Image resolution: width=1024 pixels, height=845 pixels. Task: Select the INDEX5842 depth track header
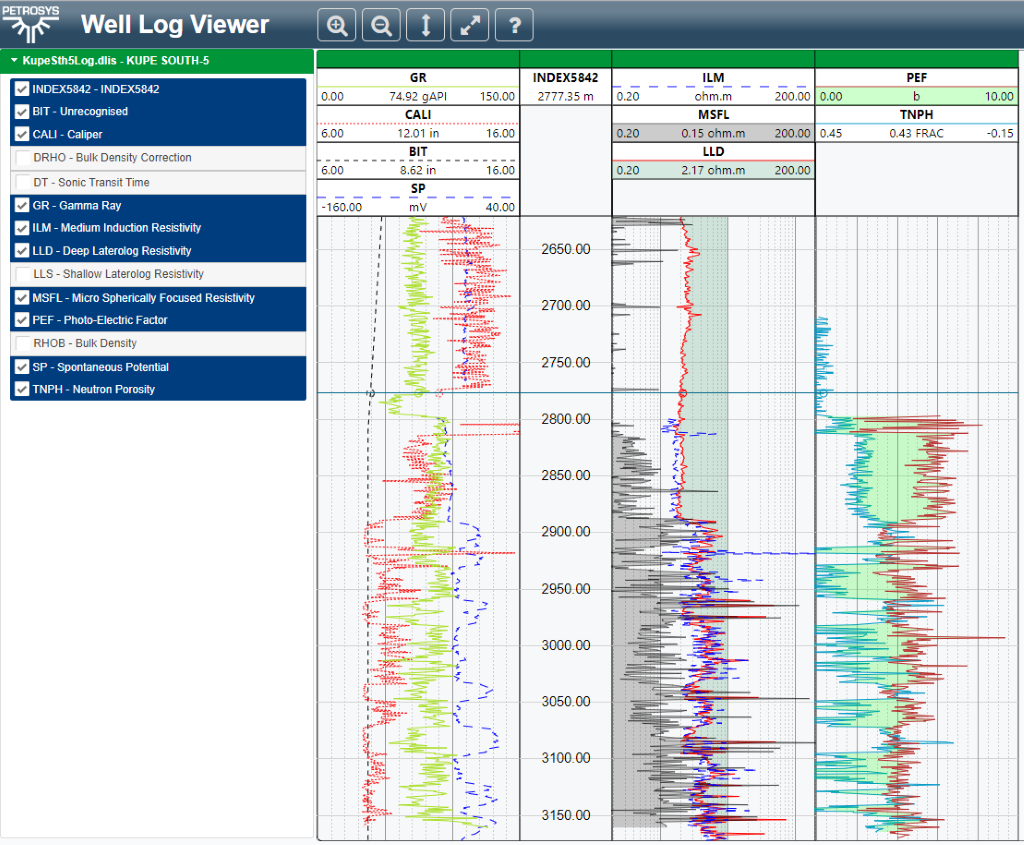565,78
